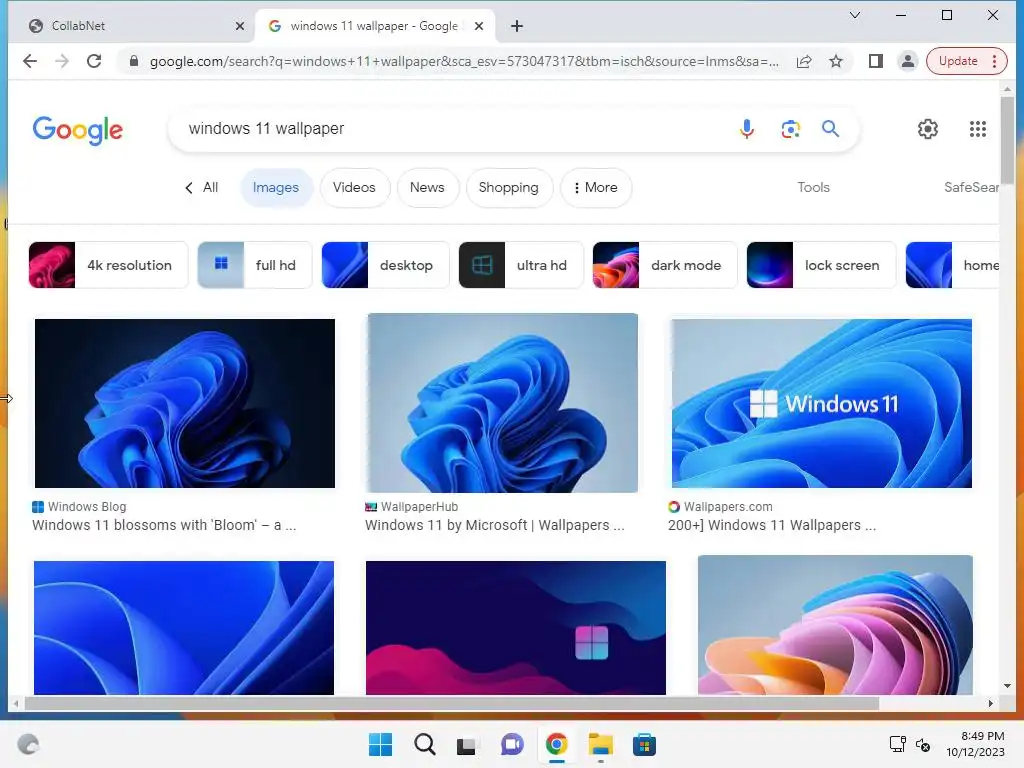Open the WallpaperHub light Bloom thumbnail
The width and height of the screenshot is (1024, 768).
coord(502,403)
